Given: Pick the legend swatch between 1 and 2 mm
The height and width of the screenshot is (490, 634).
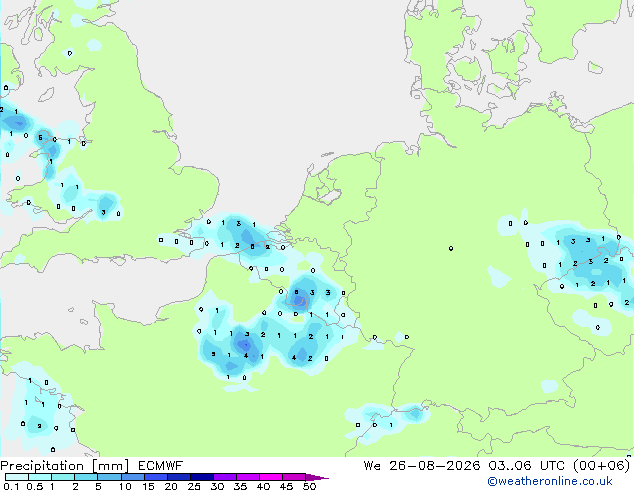Looking at the screenshot, I should (63, 477).
